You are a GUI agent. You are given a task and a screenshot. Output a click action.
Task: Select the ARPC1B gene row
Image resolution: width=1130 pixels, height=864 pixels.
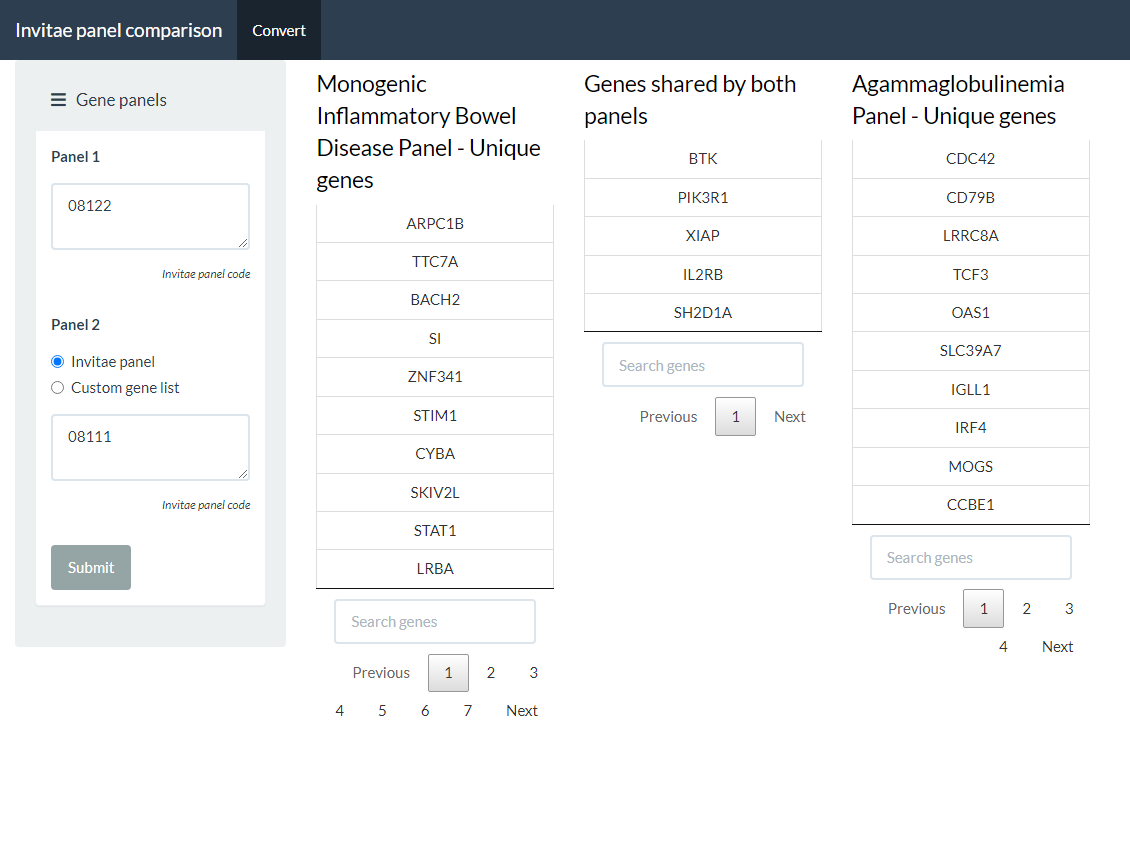(435, 224)
